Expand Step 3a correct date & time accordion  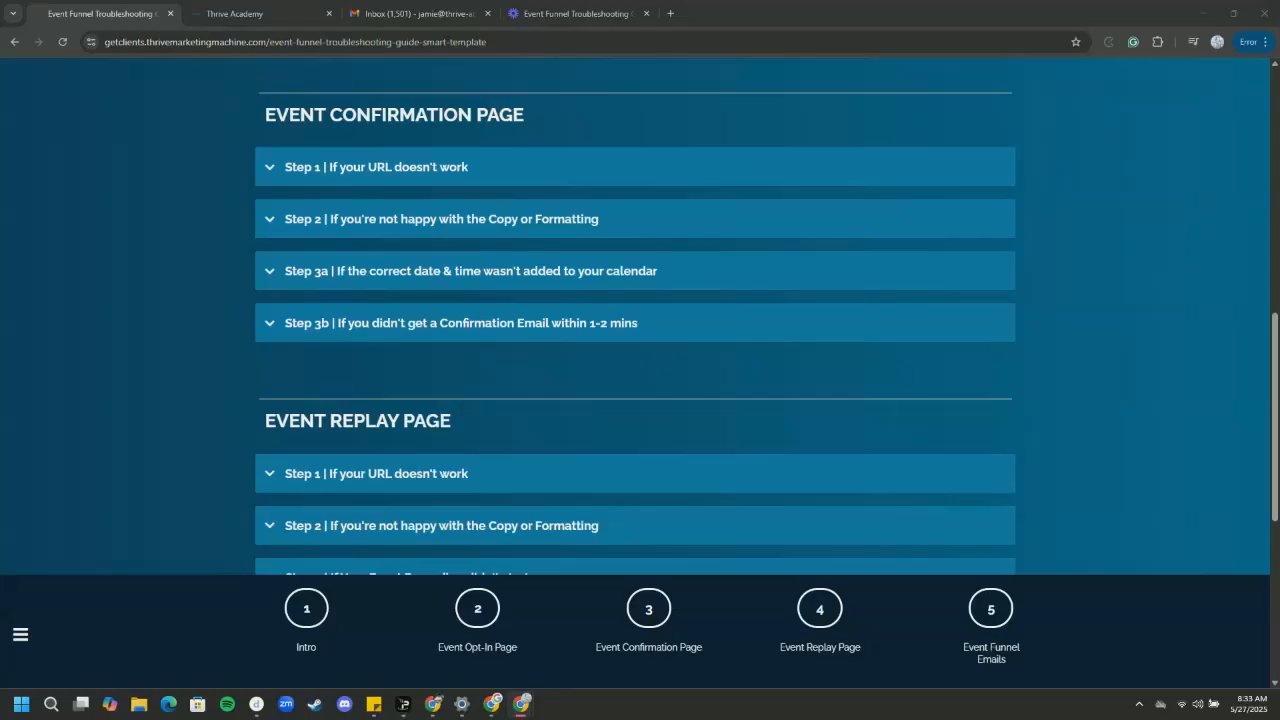coord(635,271)
